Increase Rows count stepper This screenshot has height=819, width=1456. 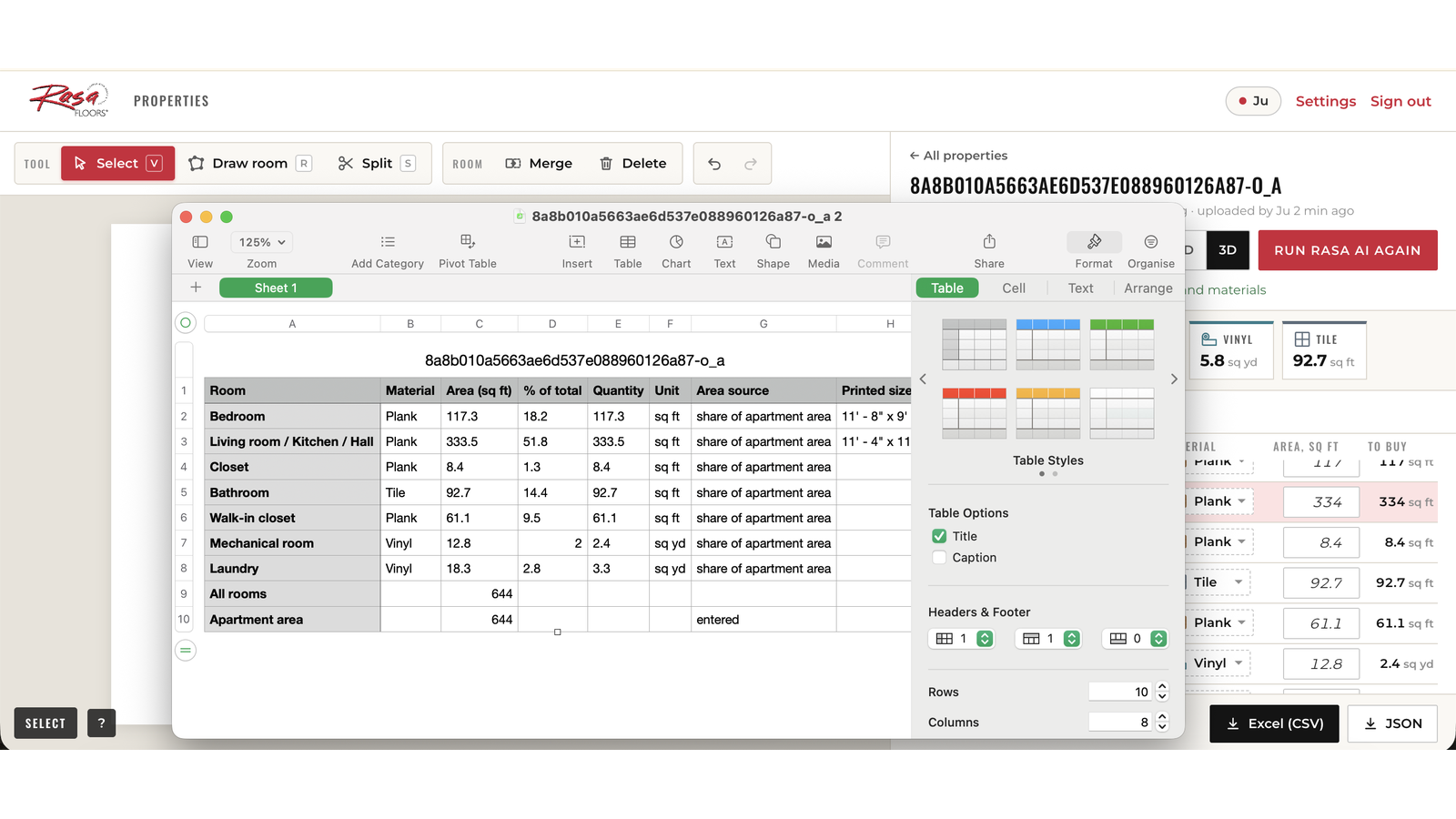[1162, 687]
